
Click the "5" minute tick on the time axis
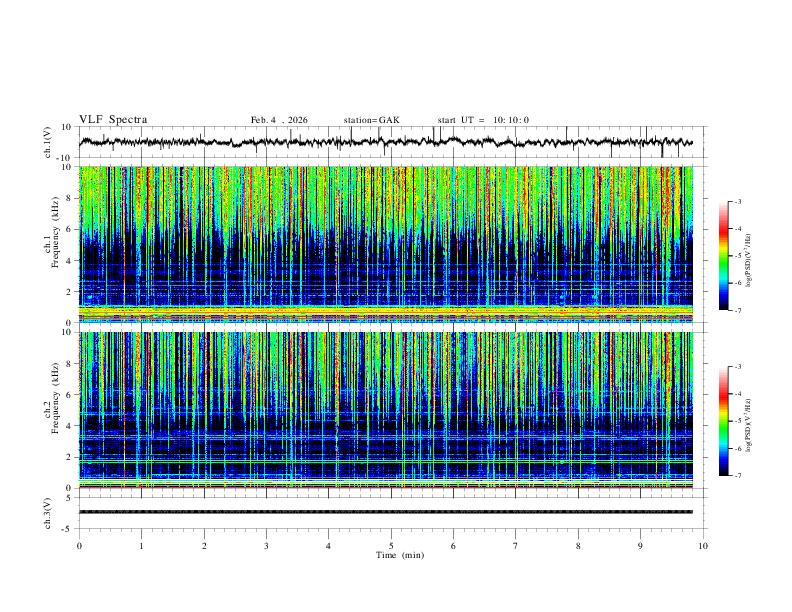tap(391, 546)
